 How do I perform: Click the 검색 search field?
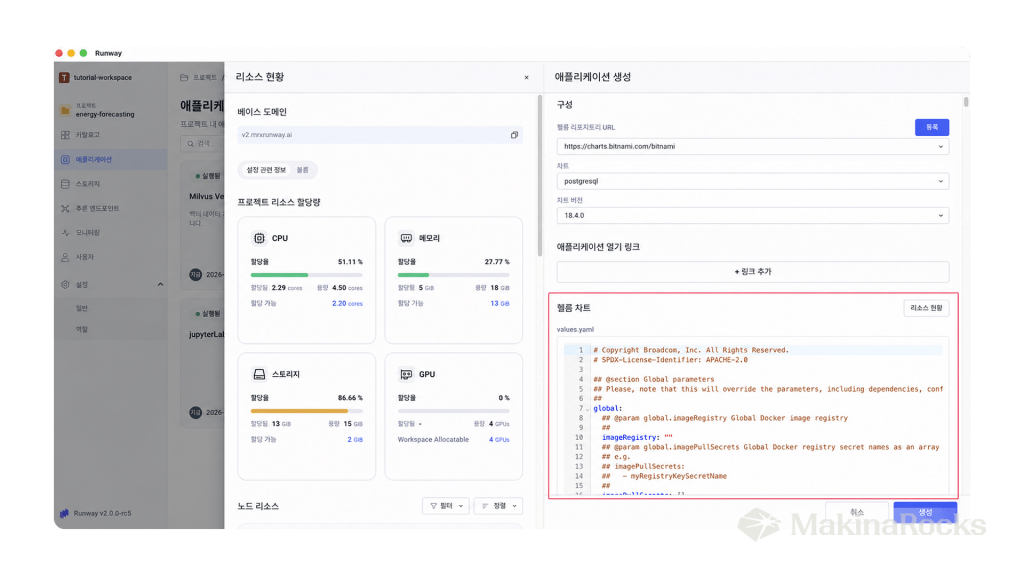click(202, 144)
